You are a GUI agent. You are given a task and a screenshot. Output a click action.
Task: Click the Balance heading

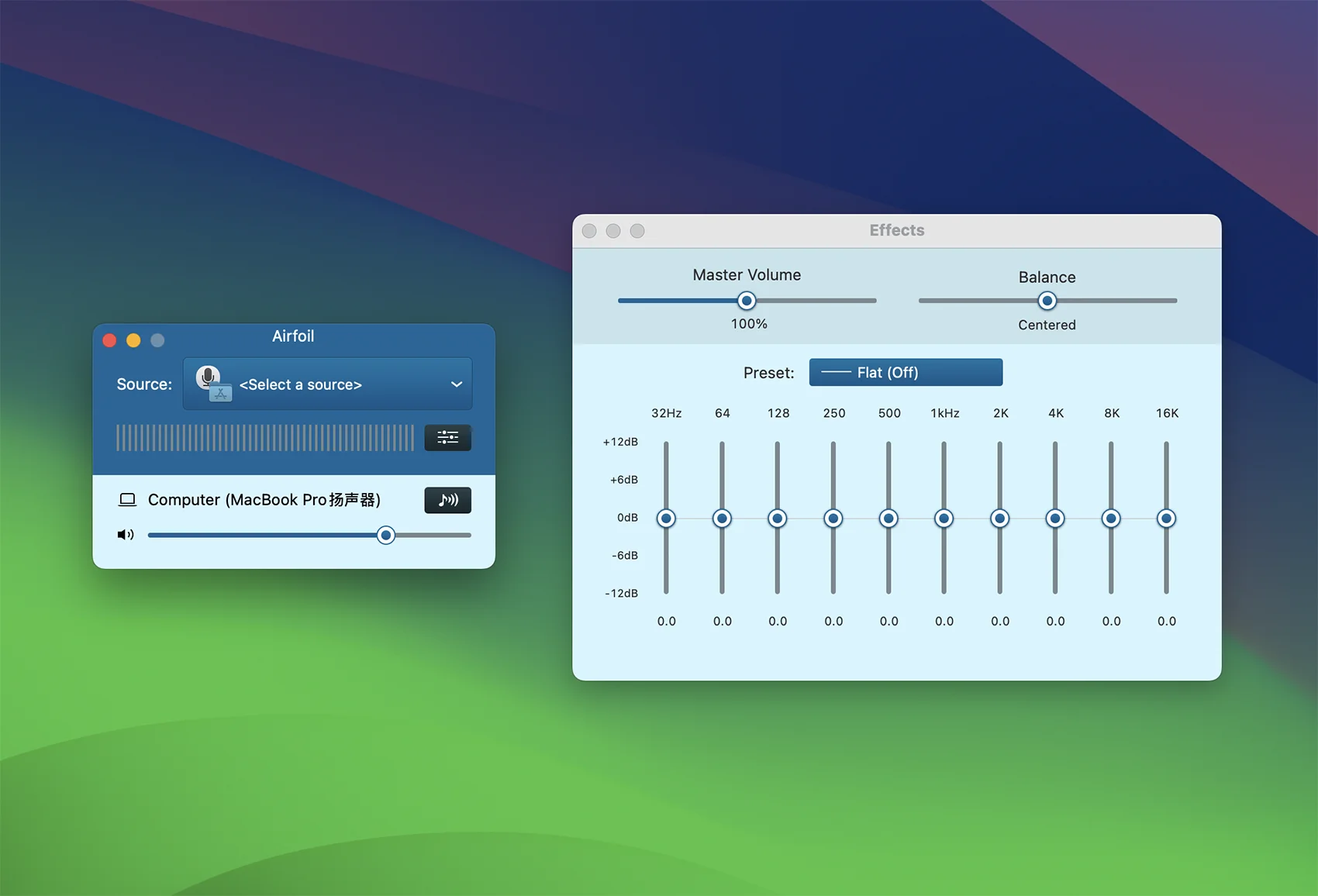(x=1047, y=277)
